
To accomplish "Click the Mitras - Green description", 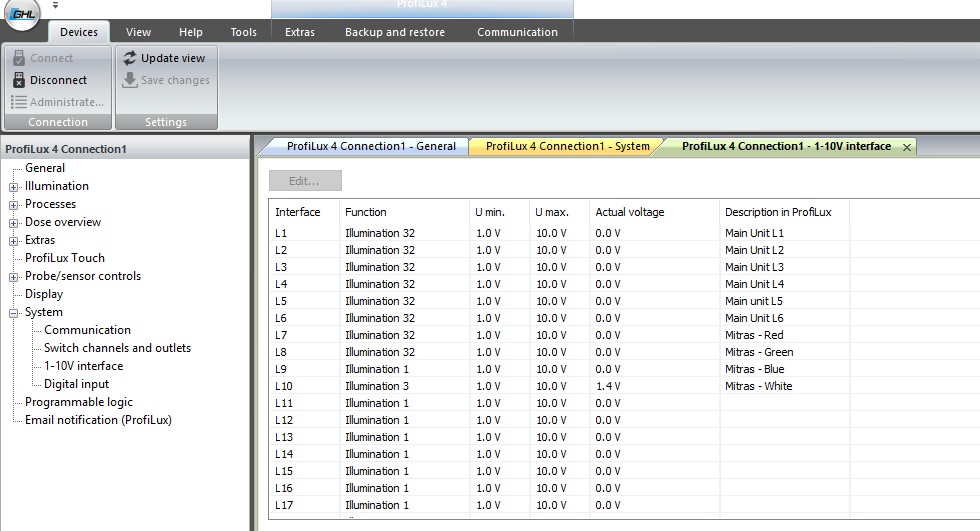I will (x=759, y=352).
